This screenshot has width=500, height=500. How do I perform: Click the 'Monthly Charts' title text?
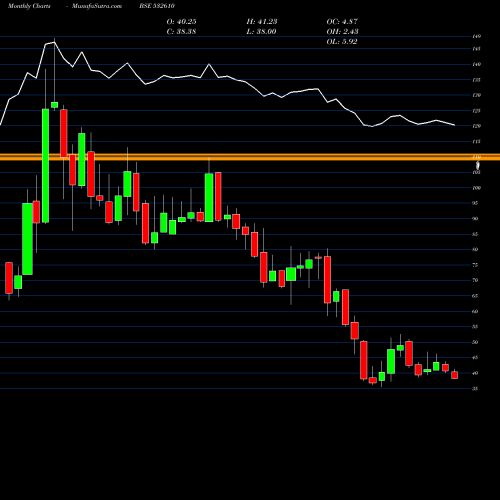[x=29, y=6]
